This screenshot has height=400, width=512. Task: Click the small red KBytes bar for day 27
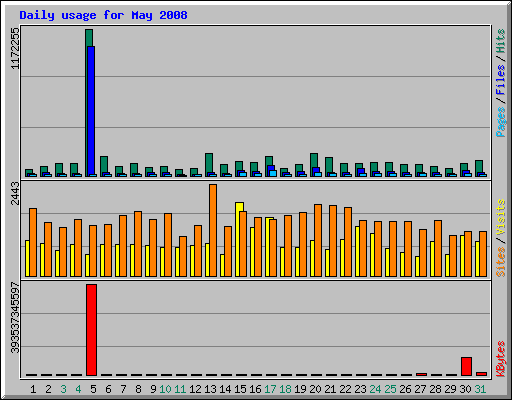point(421,374)
